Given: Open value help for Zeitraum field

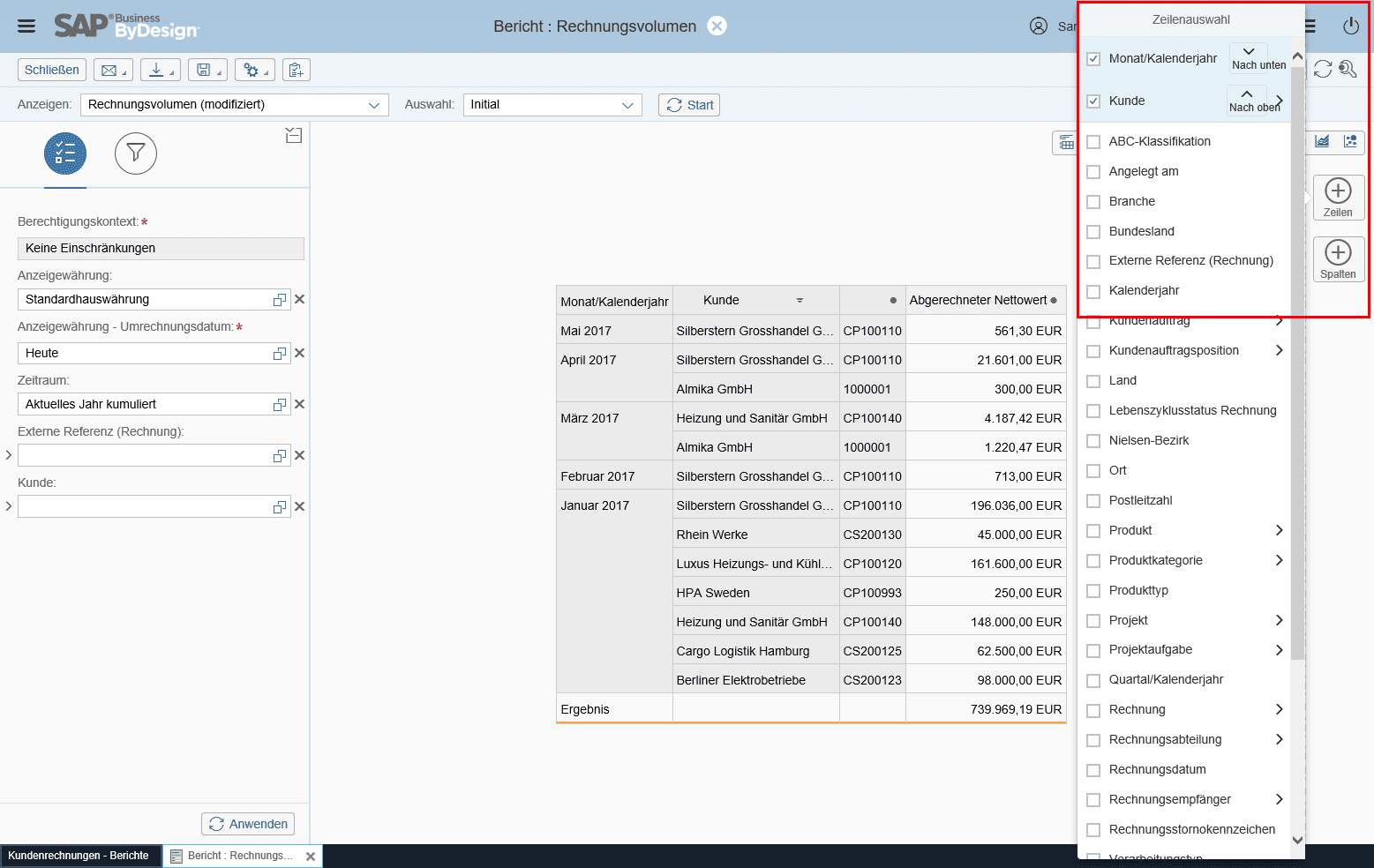Looking at the screenshot, I should tap(280, 405).
